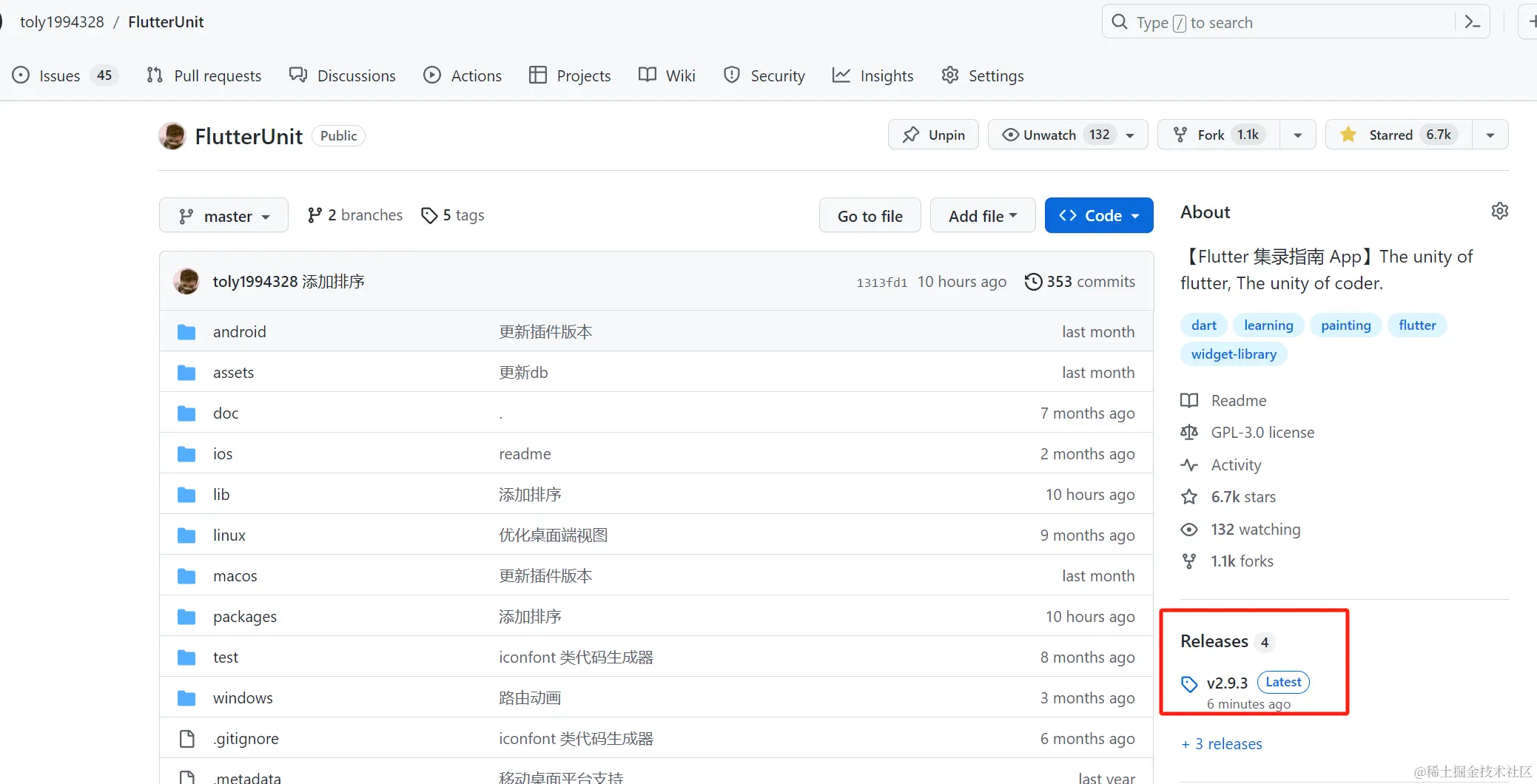Click the toly1994328 owner link in breadcrumb
This screenshot has width=1537, height=784.
coord(62,22)
